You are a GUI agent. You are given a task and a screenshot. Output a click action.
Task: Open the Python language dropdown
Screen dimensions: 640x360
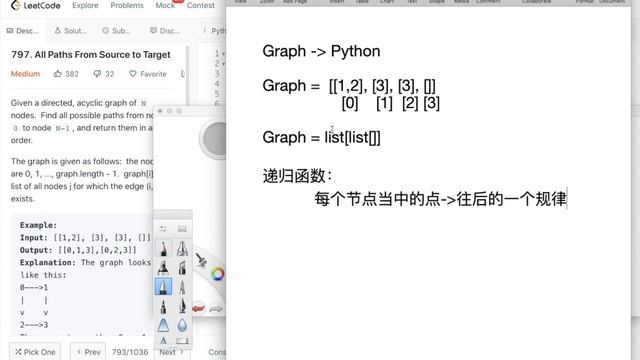point(217,31)
